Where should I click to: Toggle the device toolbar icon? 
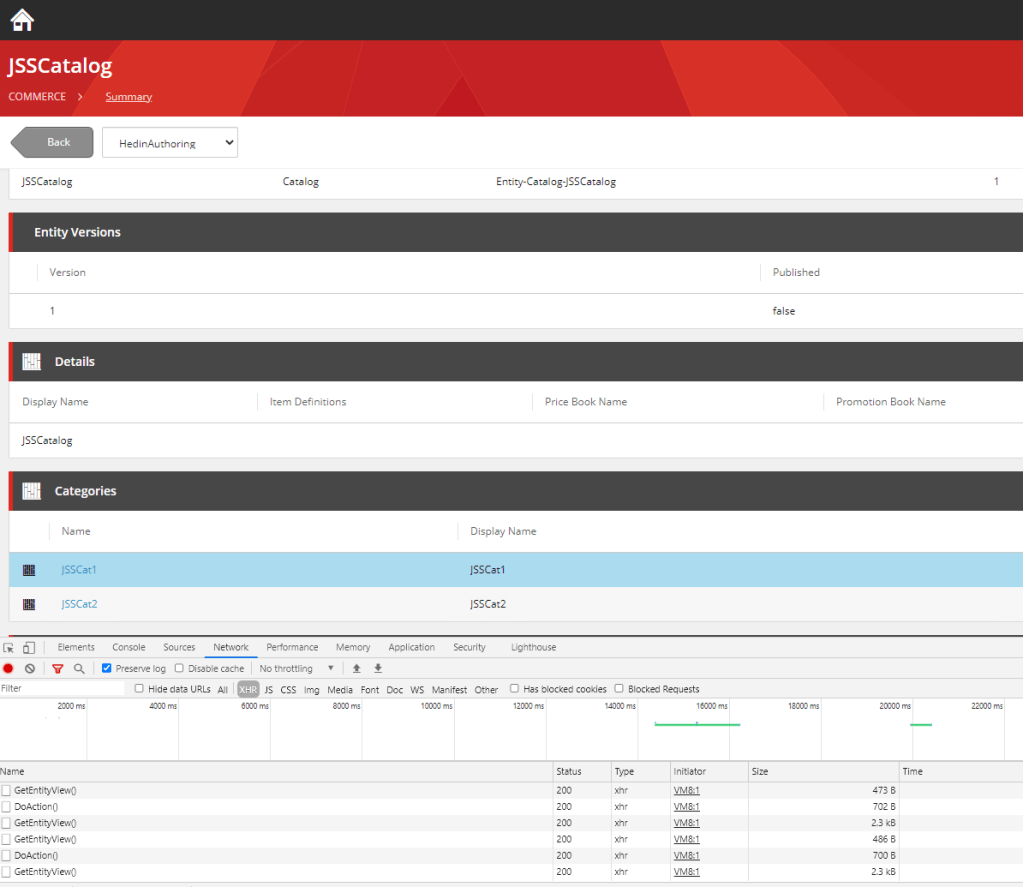tap(29, 648)
